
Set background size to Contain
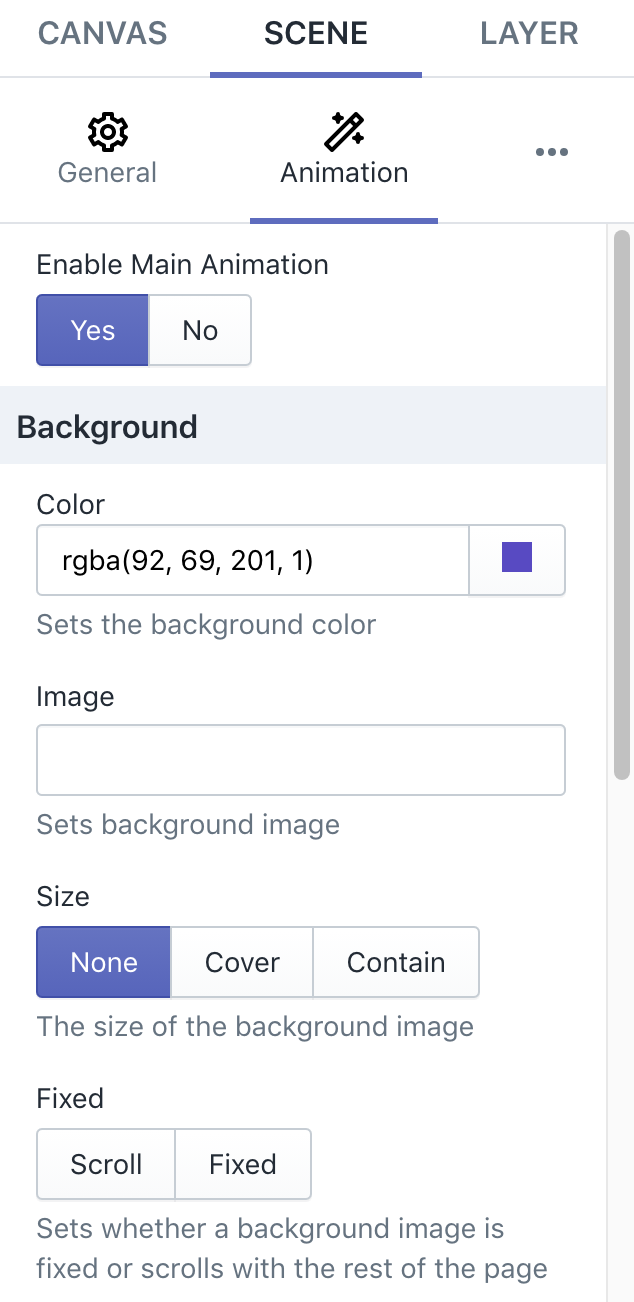click(x=396, y=962)
